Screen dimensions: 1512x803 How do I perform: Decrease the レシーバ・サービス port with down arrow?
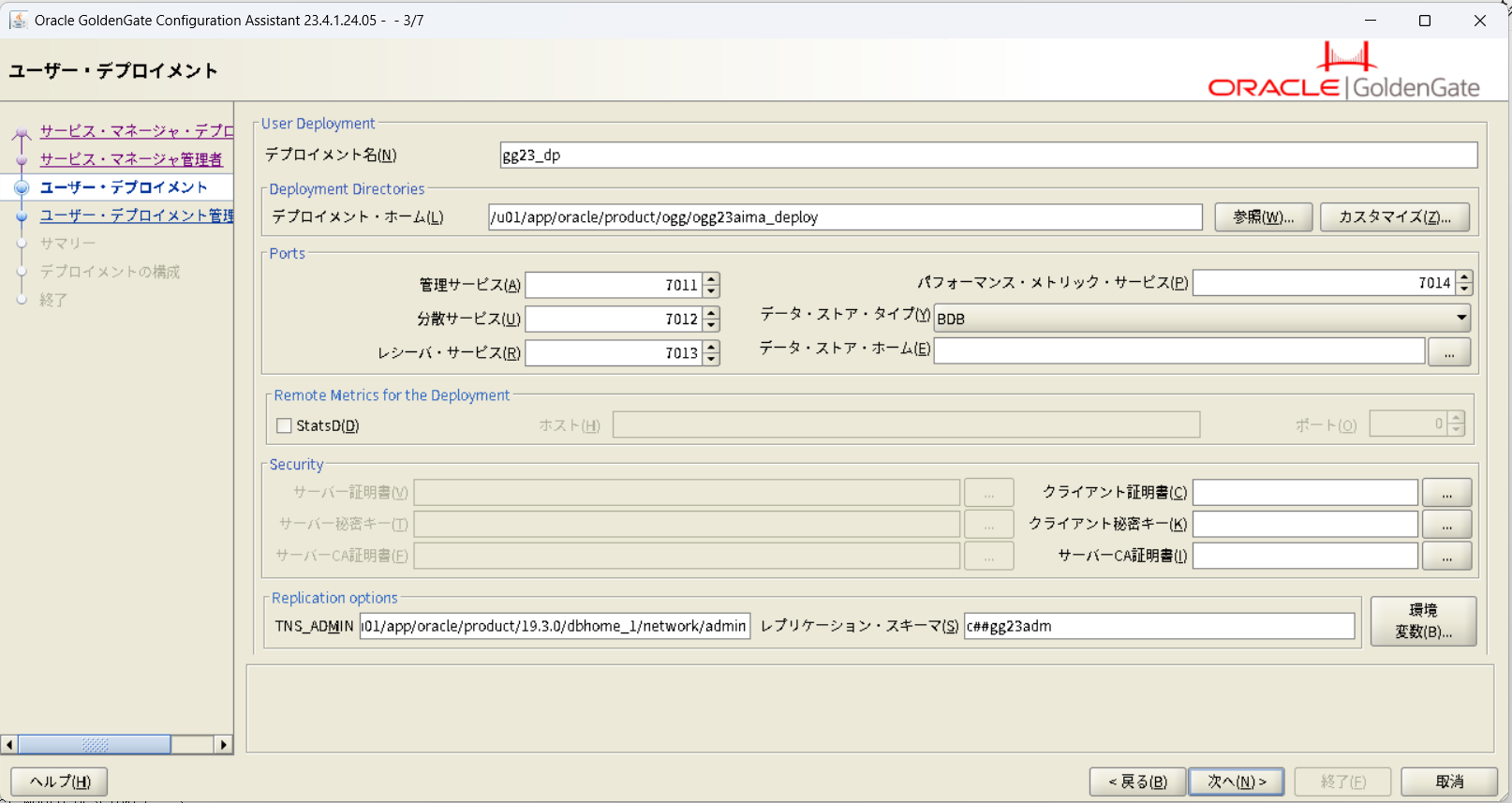pyautogui.click(x=711, y=360)
